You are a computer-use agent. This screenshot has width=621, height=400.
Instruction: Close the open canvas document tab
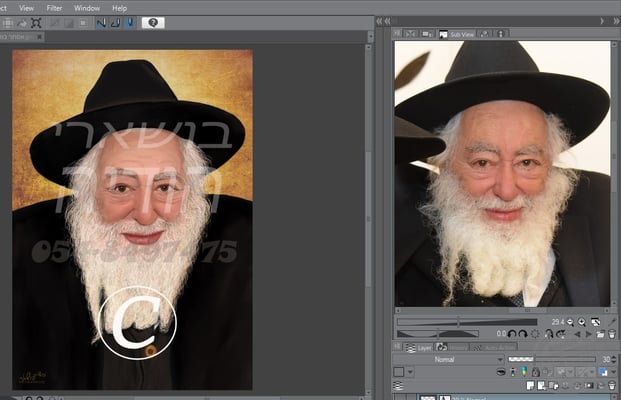40,37
